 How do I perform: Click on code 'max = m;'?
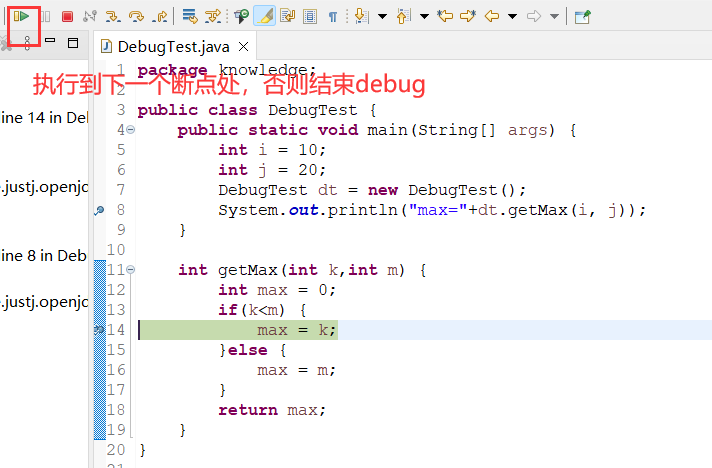point(297,370)
